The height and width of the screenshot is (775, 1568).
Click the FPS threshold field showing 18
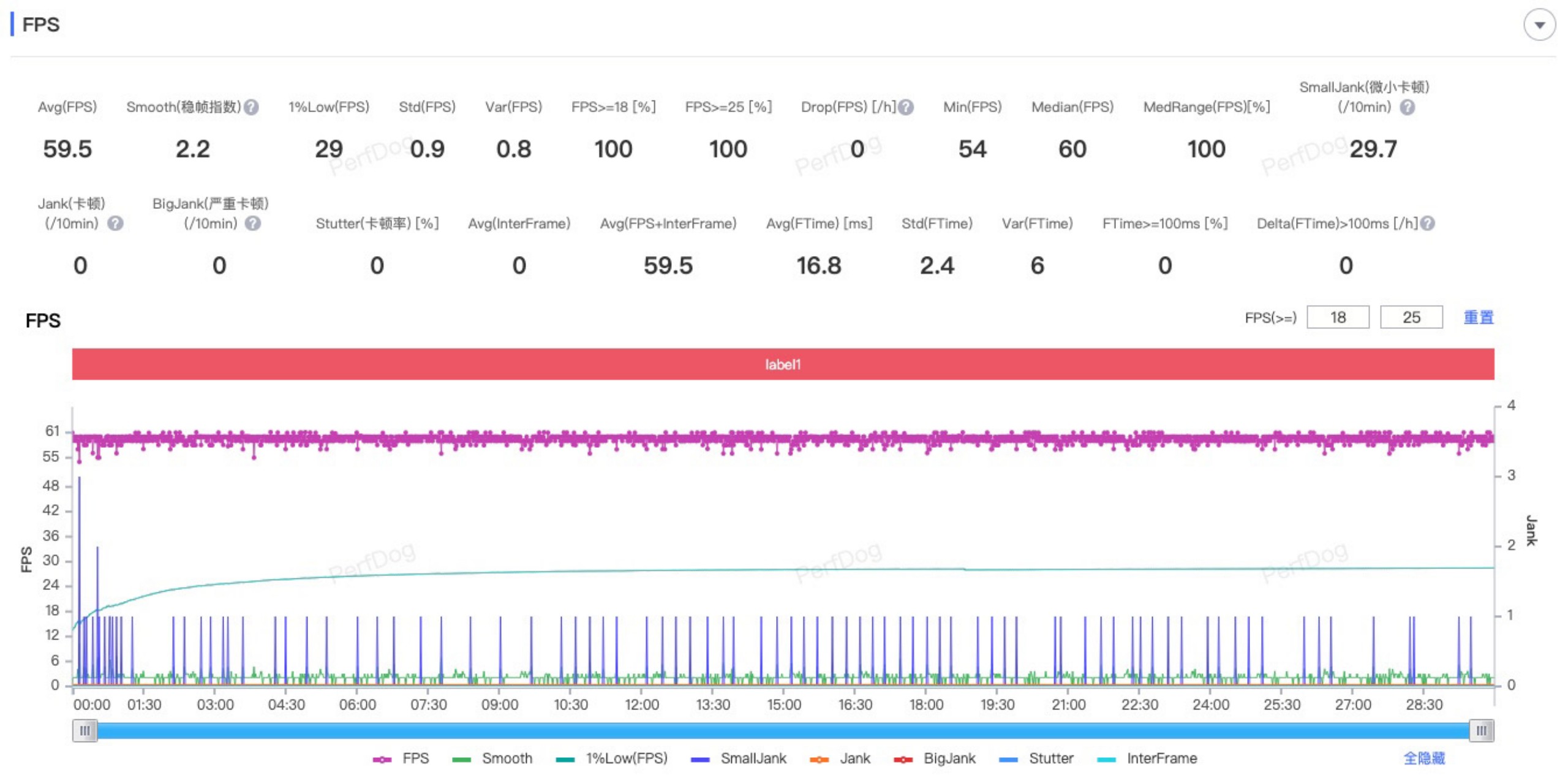(x=1337, y=317)
